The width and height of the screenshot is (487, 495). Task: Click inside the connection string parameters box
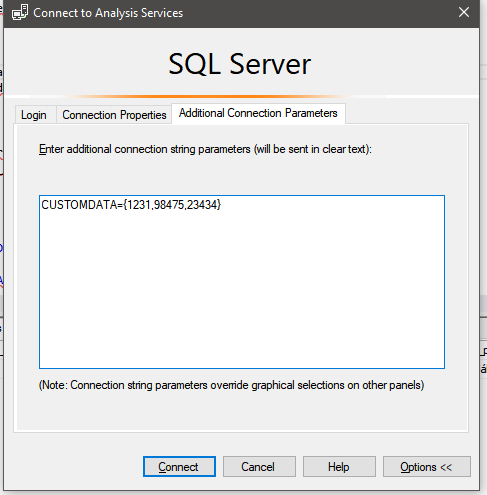click(x=242, y=282)
